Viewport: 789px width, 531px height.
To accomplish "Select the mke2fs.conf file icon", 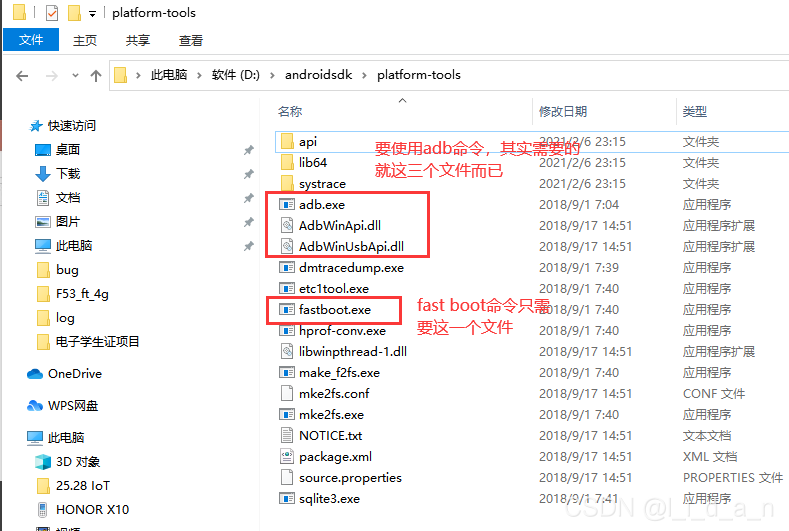I will 287,394.
